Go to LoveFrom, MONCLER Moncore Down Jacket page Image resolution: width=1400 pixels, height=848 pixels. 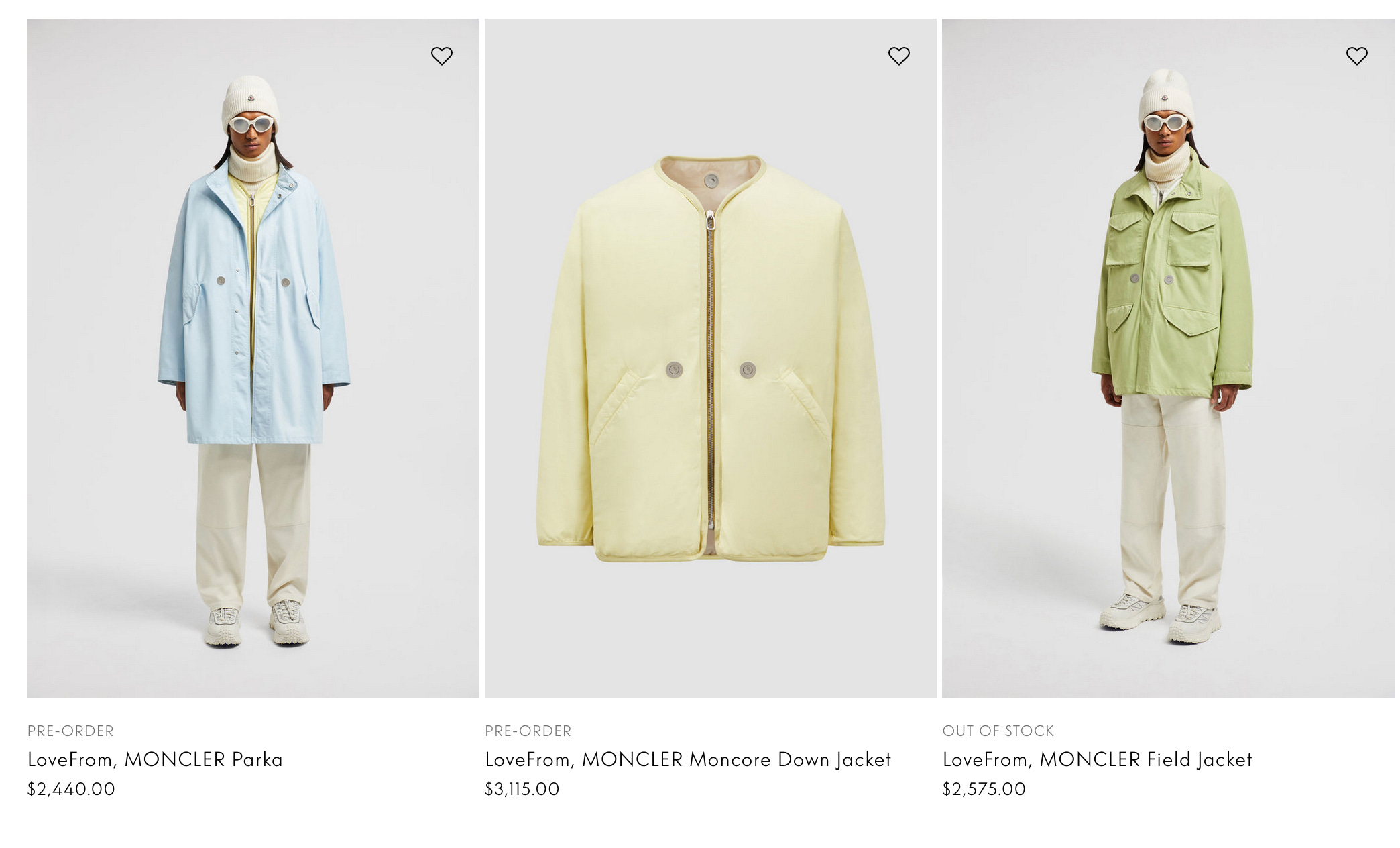(x=688, y=759)
